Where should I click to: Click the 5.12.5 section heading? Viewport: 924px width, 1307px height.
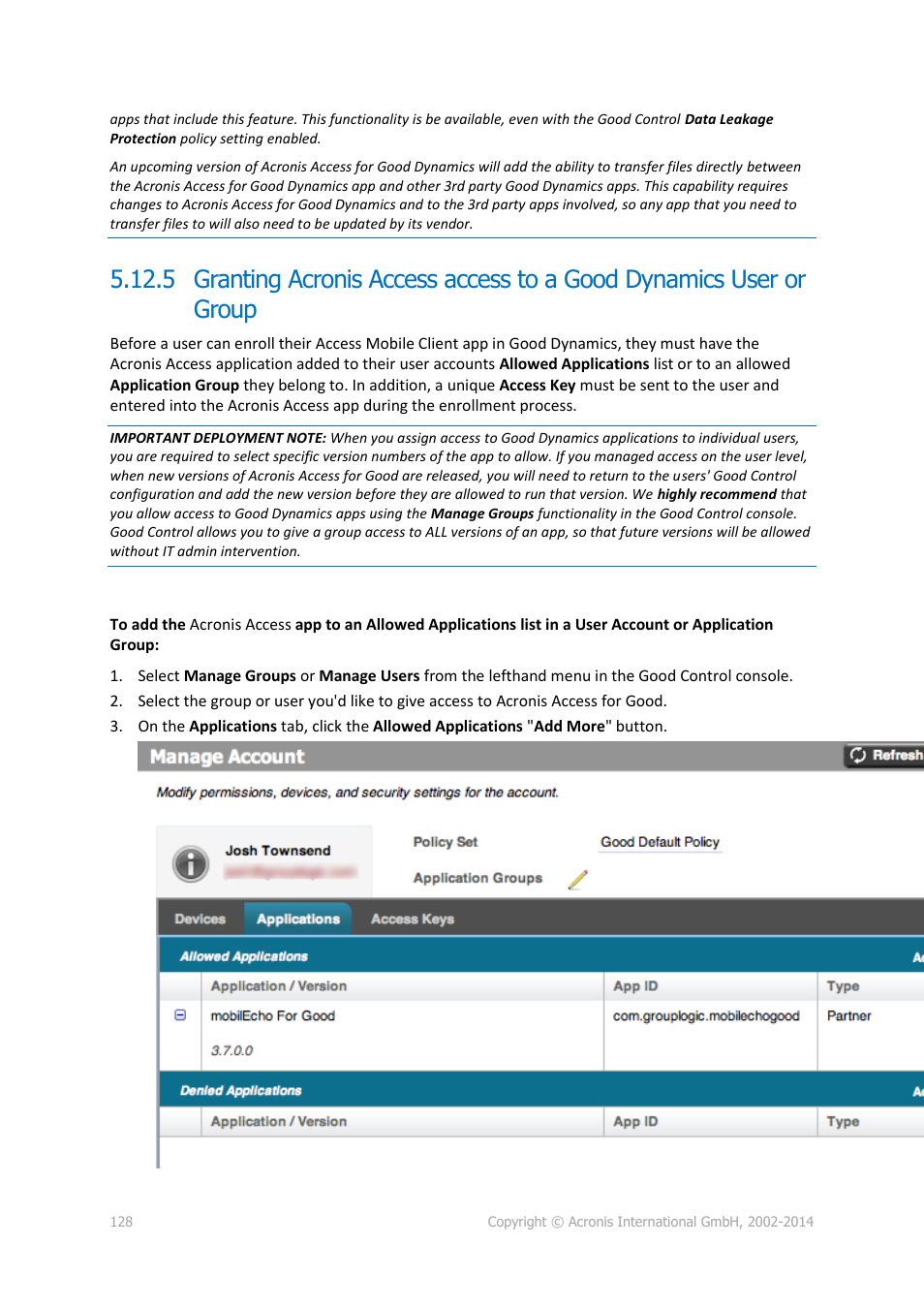(457, 294)
